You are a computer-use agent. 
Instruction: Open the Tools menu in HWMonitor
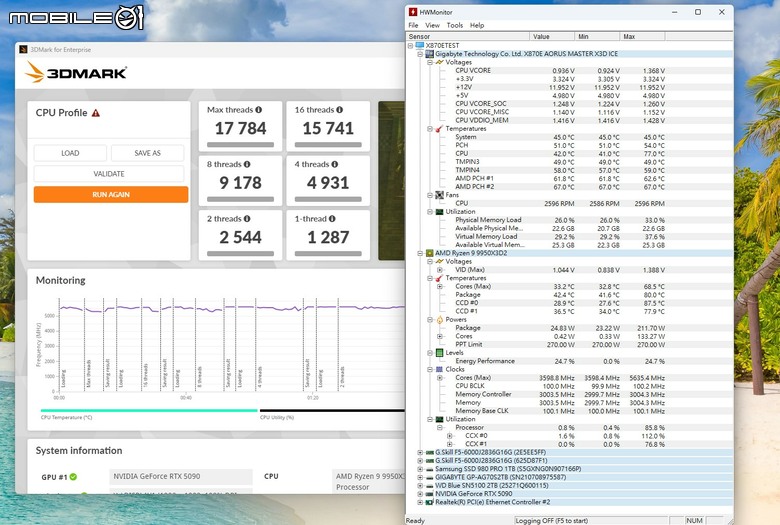(455, 25)
